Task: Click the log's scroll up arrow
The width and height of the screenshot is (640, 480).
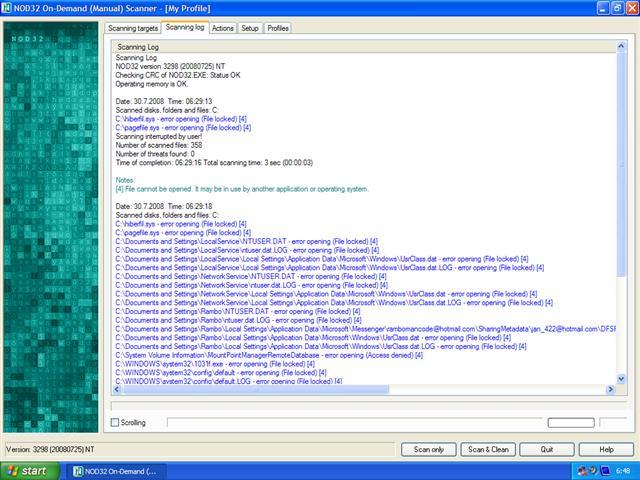Action: [621, 46]
